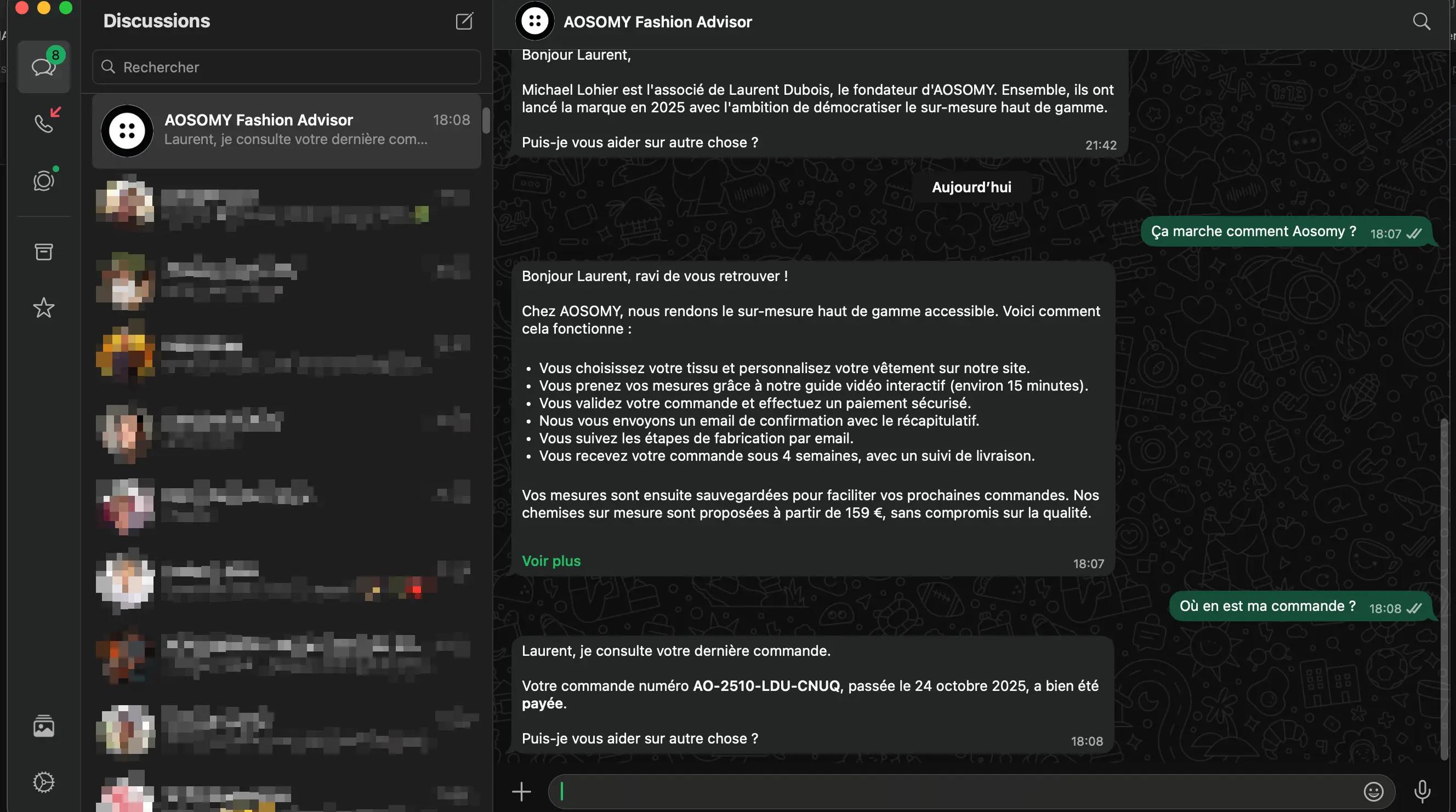This screenshot has height=812, width=1456.
Task: Click the 'Laurent, je consulte votre dernière com…' chat preview
Action: click(x=295, y=140)
